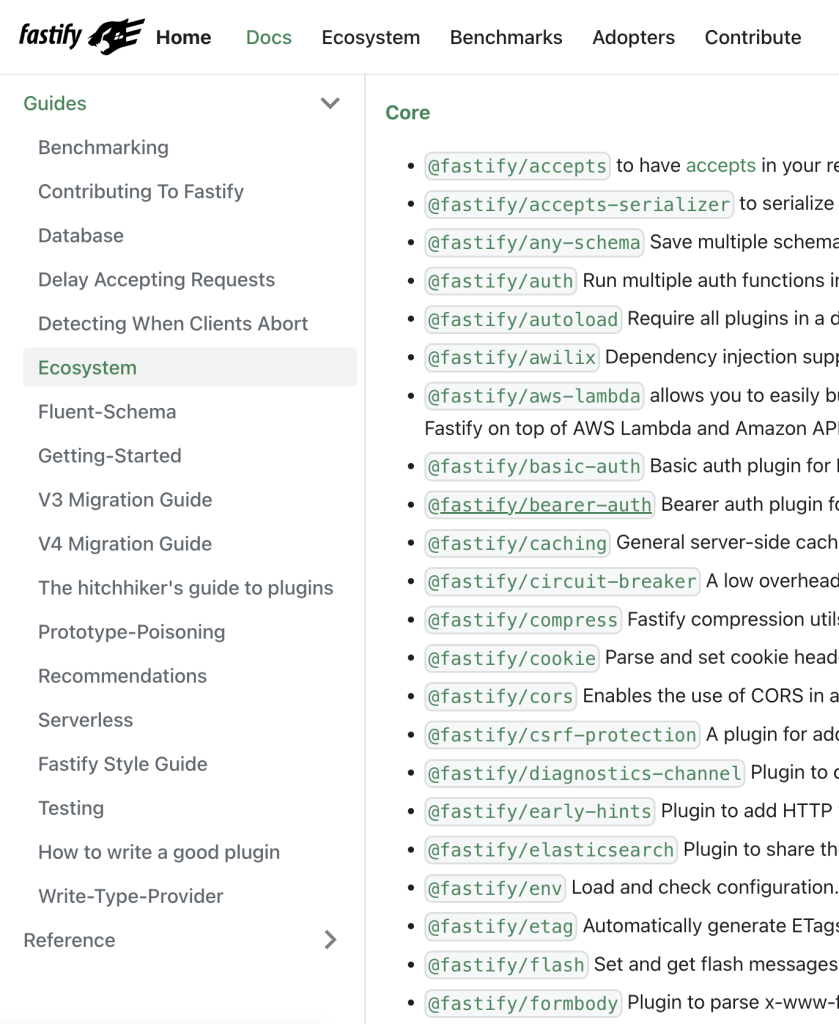Go to the Benchmarks page
This screenshot has height=1024, width=839.
[x=505, y=37]
